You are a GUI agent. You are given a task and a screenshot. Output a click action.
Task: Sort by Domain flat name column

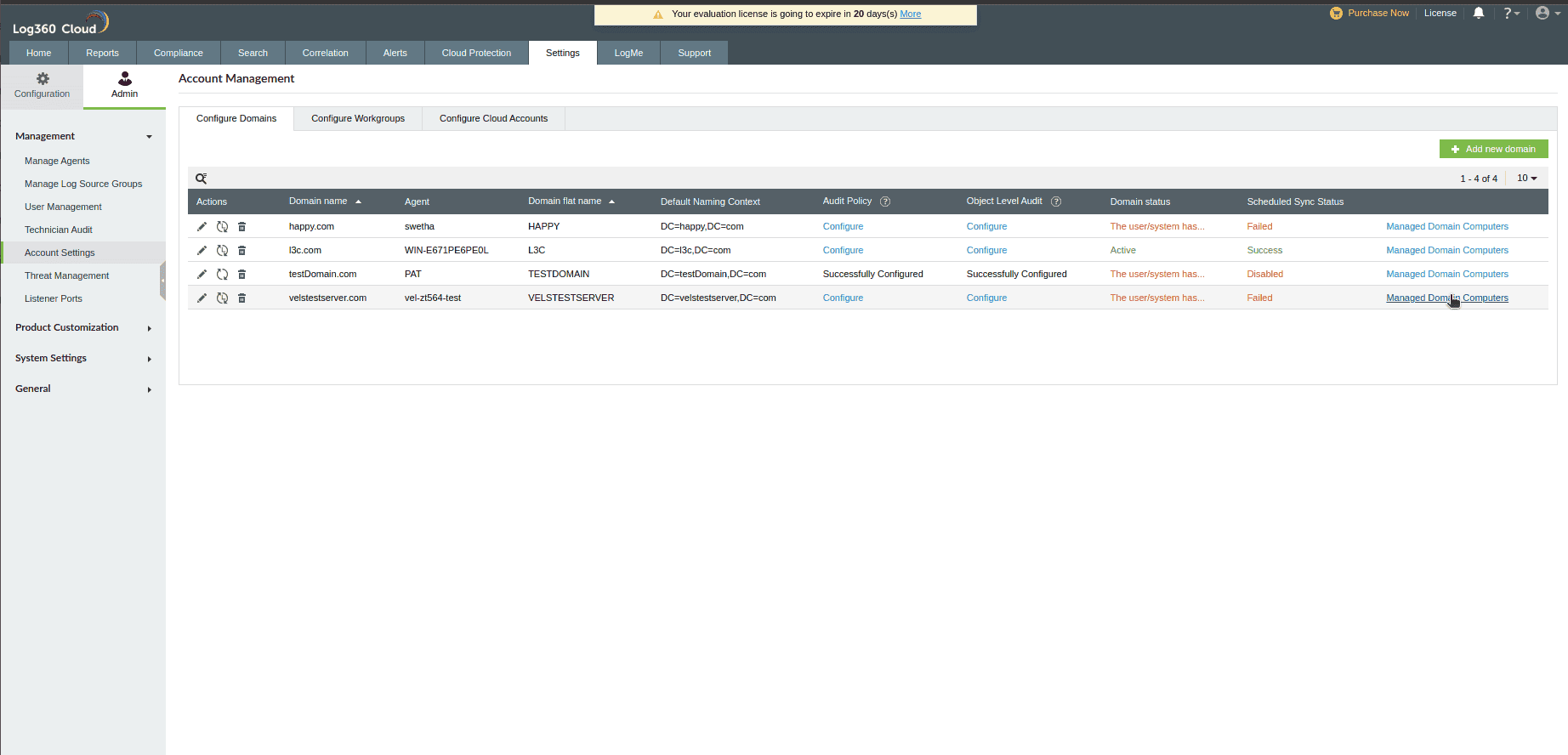pyautogui.click(x=571, y=202)
